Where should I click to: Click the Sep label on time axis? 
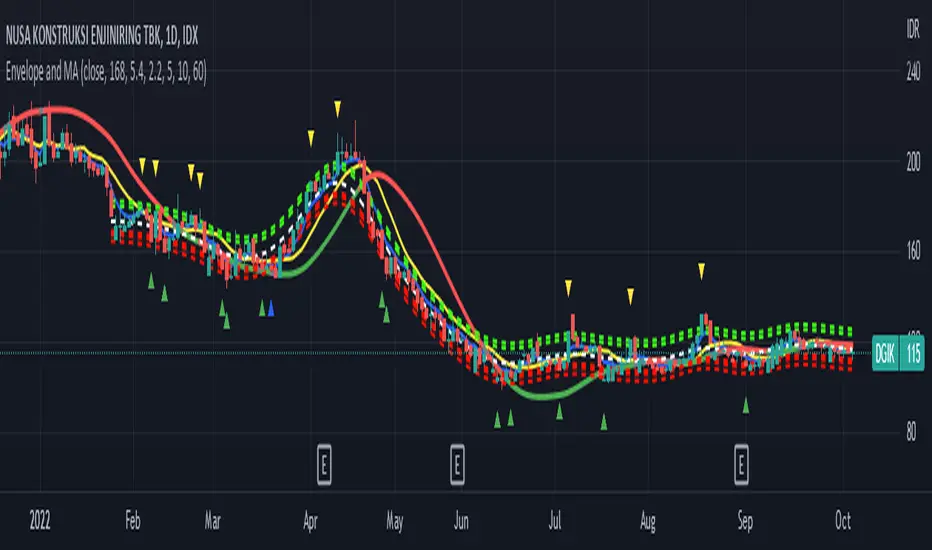click(745, 521)
